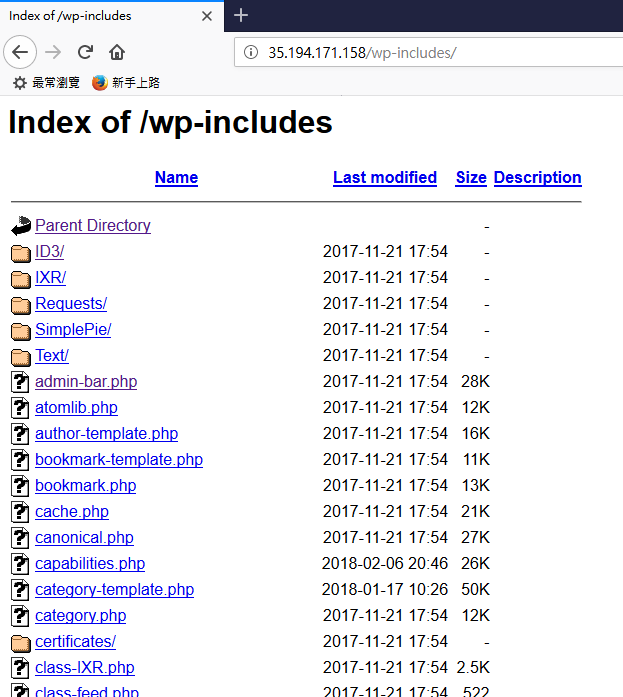
Task: Show site info via the address bar info icon
Action: click(x=251, y=52)
